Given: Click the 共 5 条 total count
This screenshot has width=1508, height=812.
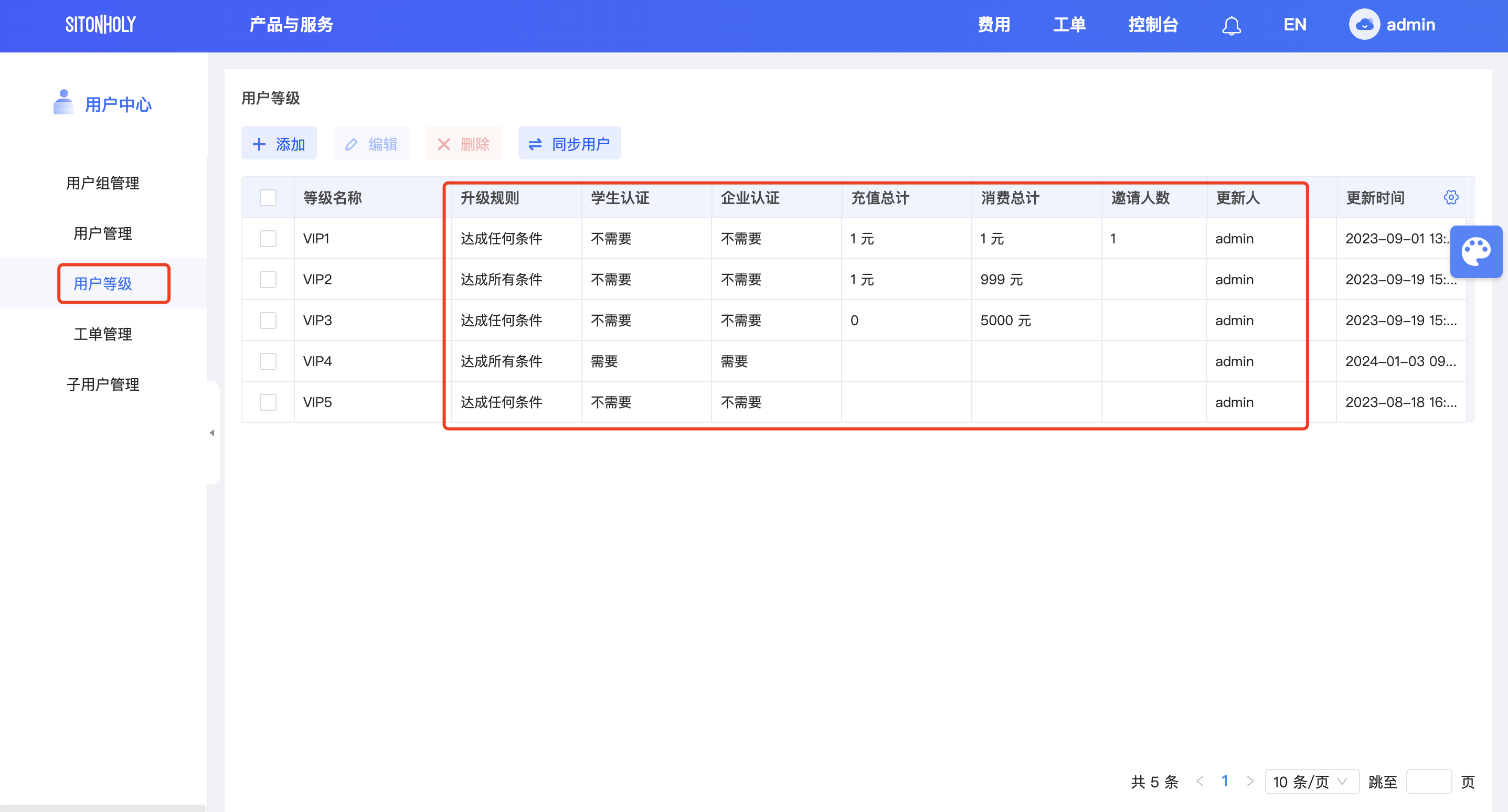Looking at the screenshot, I should pos(1154,782).
